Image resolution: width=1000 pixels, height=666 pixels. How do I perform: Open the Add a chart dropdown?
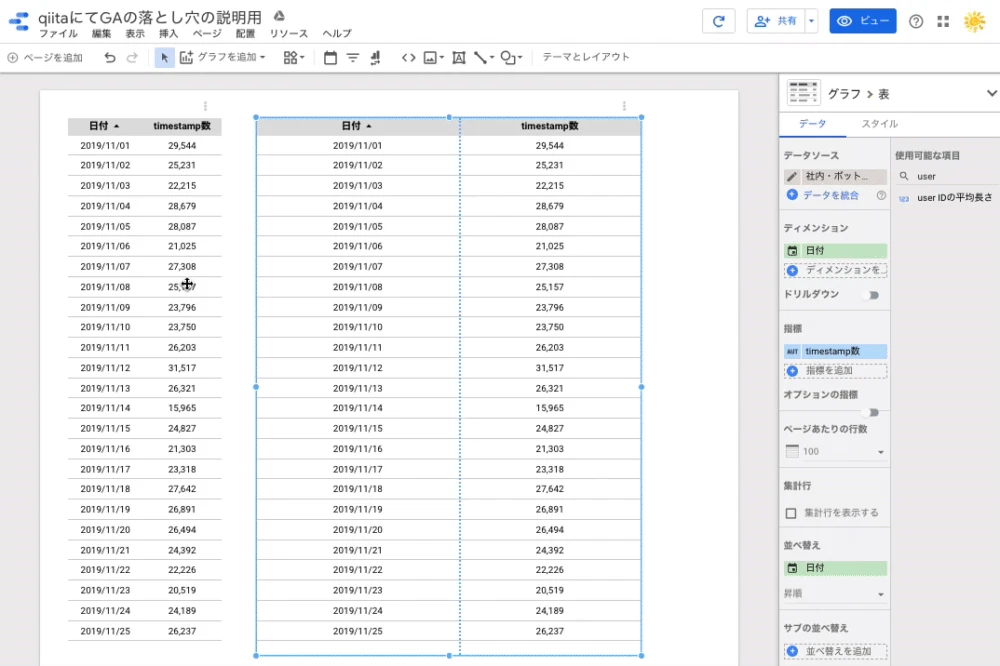pos(222,57)
